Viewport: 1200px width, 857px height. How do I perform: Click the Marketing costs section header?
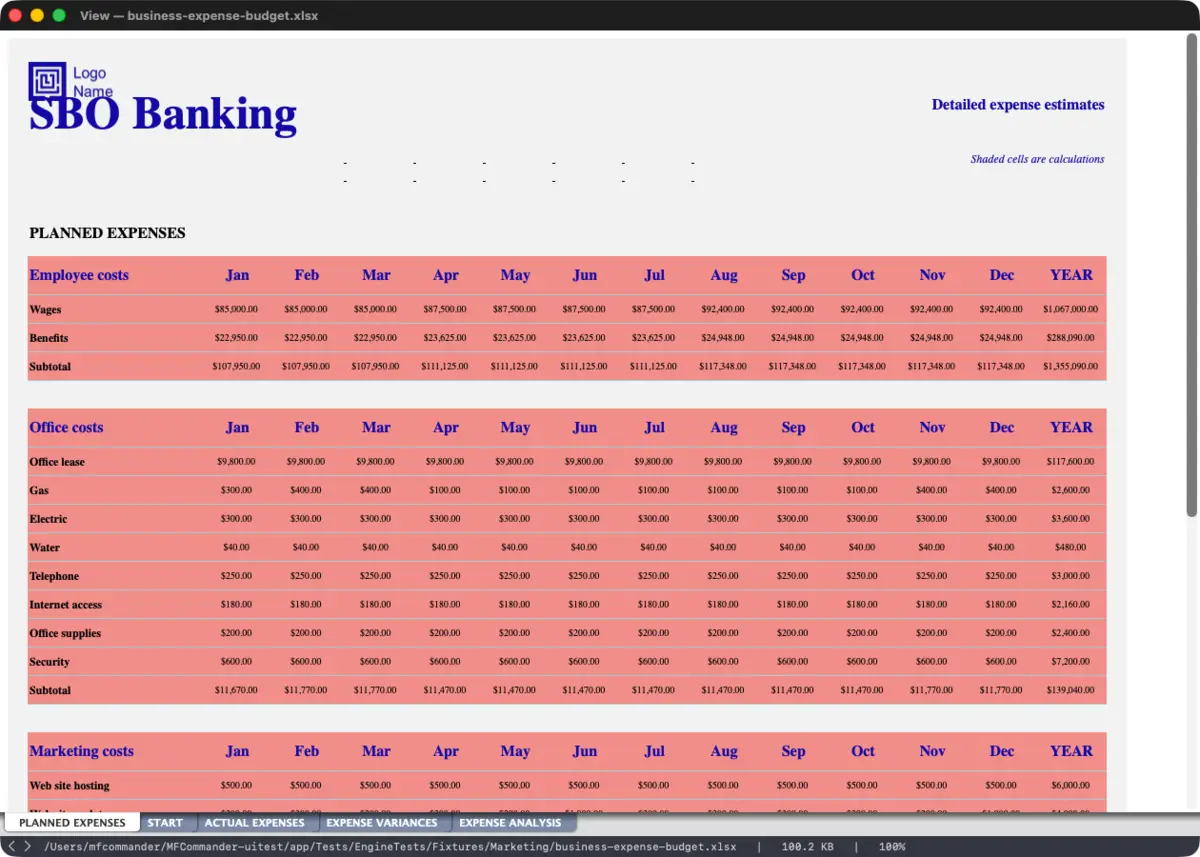[x=81, y=751]
